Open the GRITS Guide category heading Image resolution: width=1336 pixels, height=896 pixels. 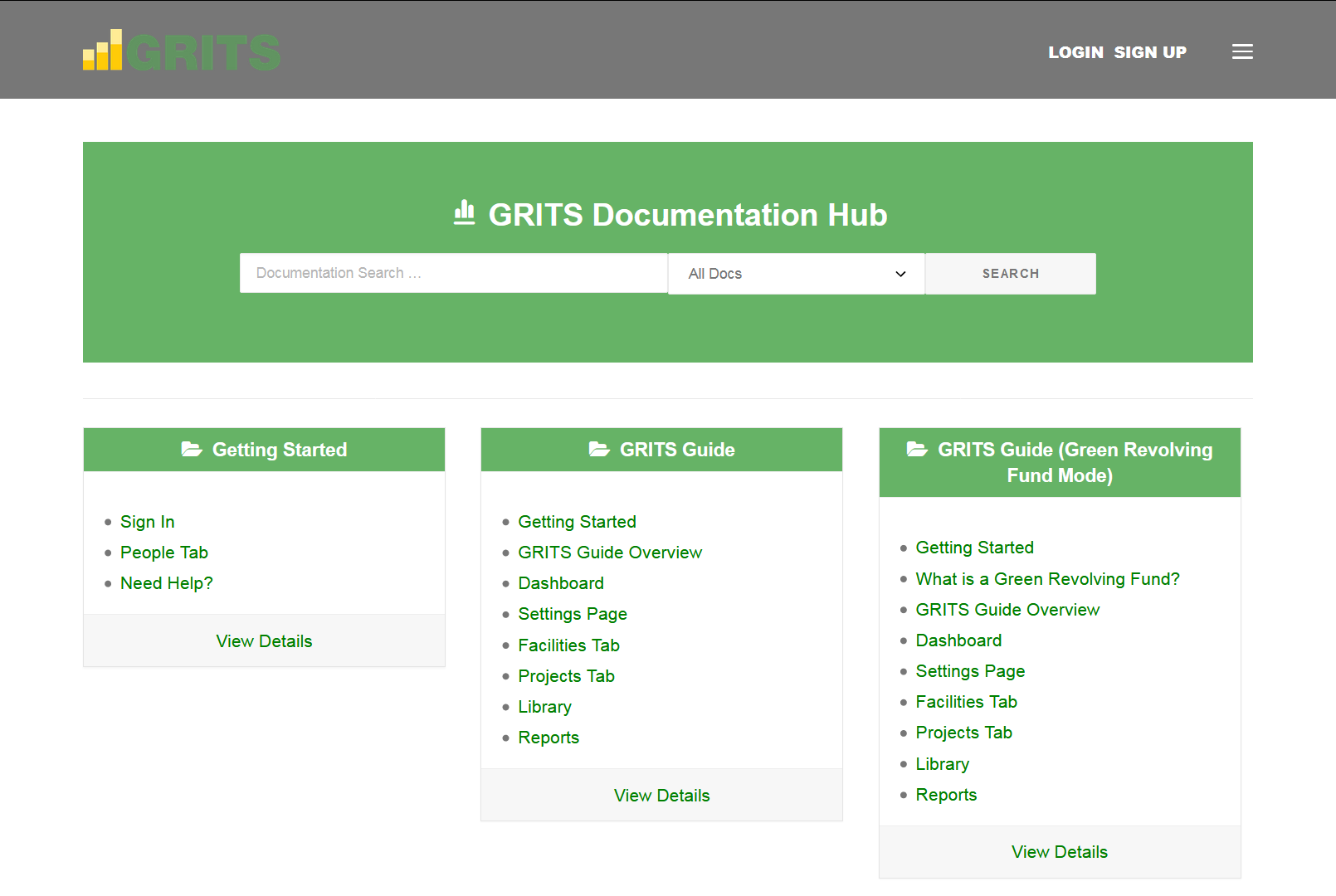tap(677, 450)
